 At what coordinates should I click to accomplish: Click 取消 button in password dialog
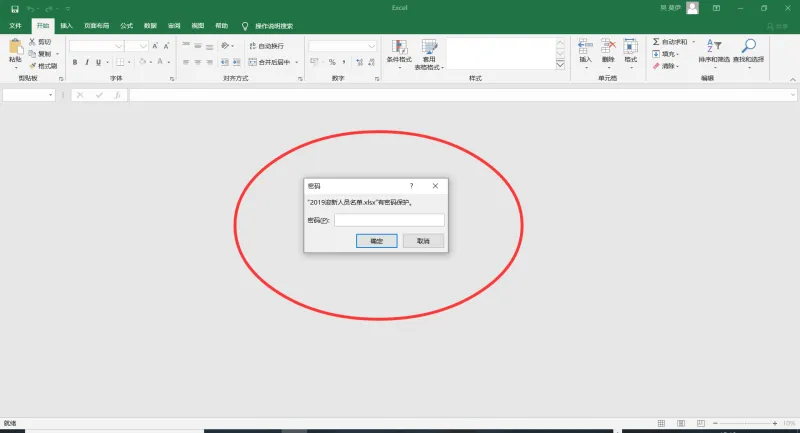[x=423, y=241]
